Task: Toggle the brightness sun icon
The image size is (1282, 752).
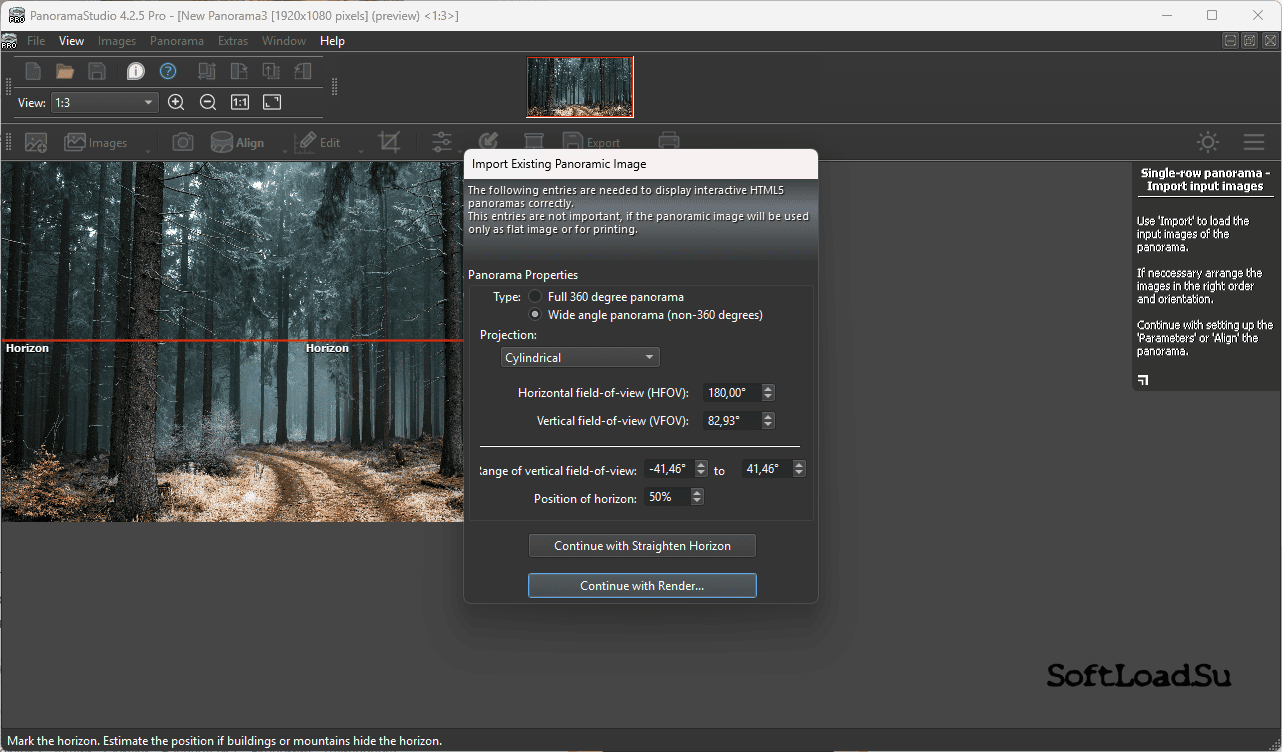Action: coord(1208,142)
